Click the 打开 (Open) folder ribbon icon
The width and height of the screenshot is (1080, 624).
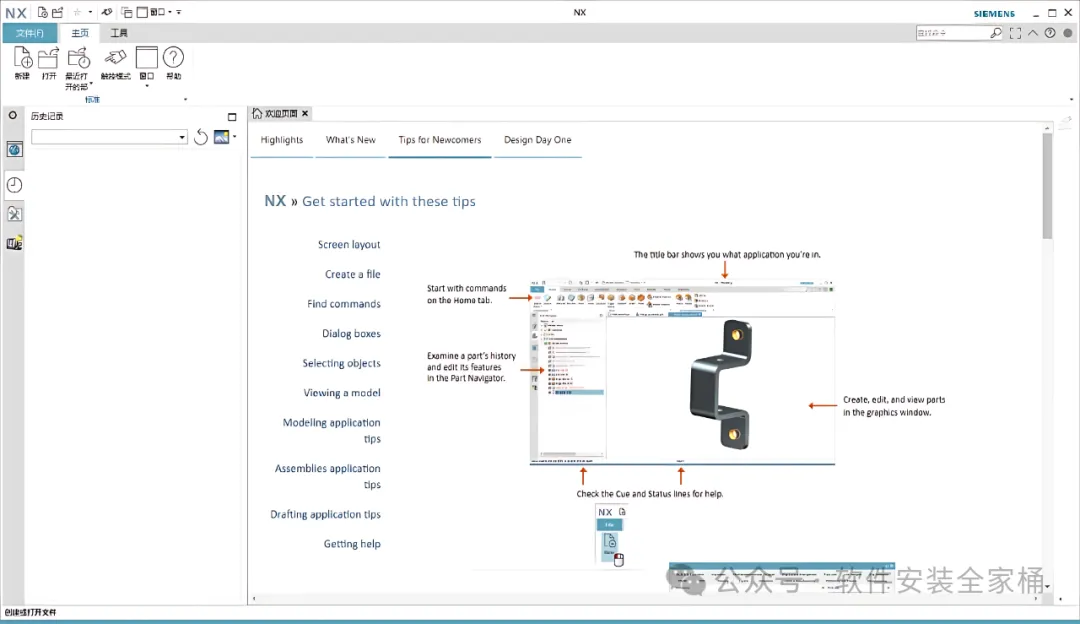[x=48, y=58]
